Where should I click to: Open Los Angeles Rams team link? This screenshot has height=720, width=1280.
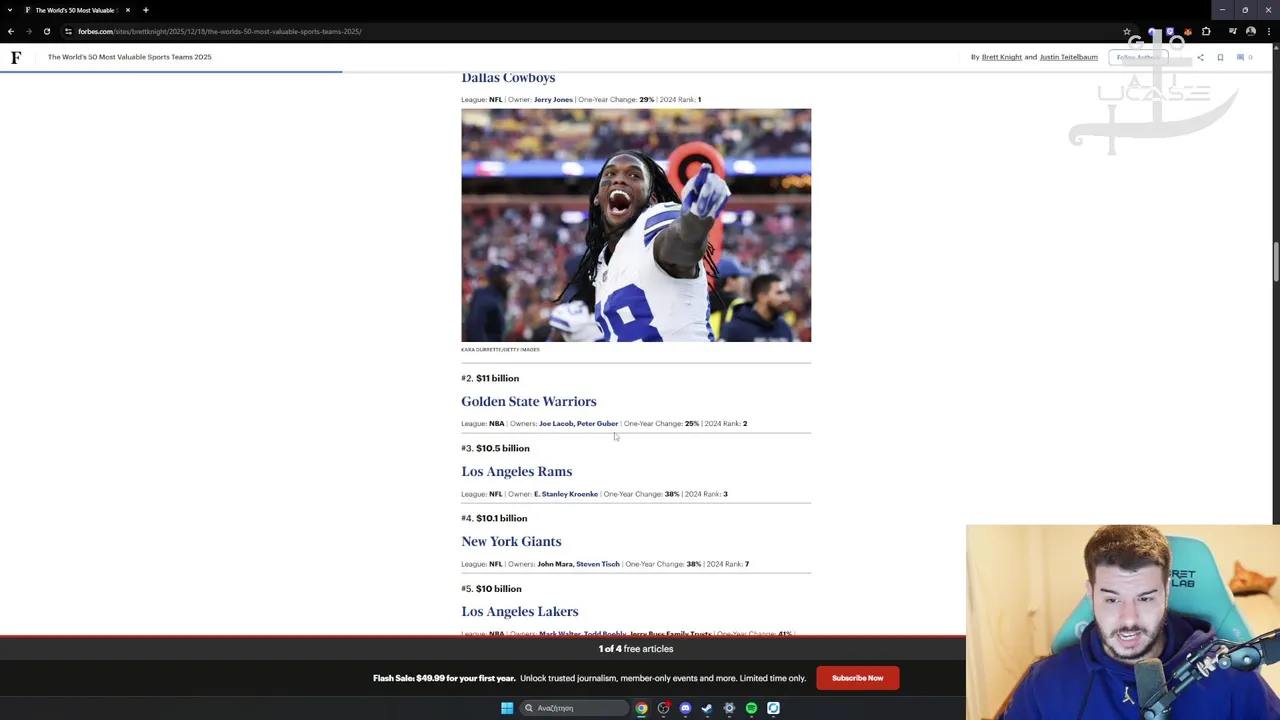pyautogui.click(x=517, y=472)
